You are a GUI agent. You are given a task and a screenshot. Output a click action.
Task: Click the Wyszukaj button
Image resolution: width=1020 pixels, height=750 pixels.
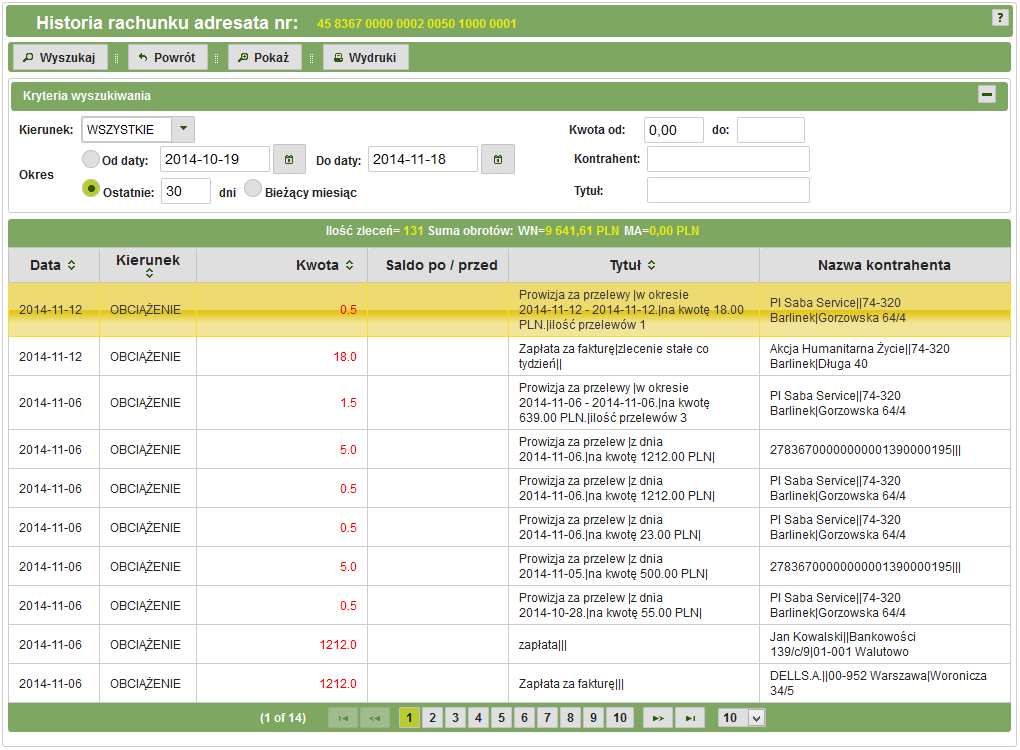click(59, 57)
